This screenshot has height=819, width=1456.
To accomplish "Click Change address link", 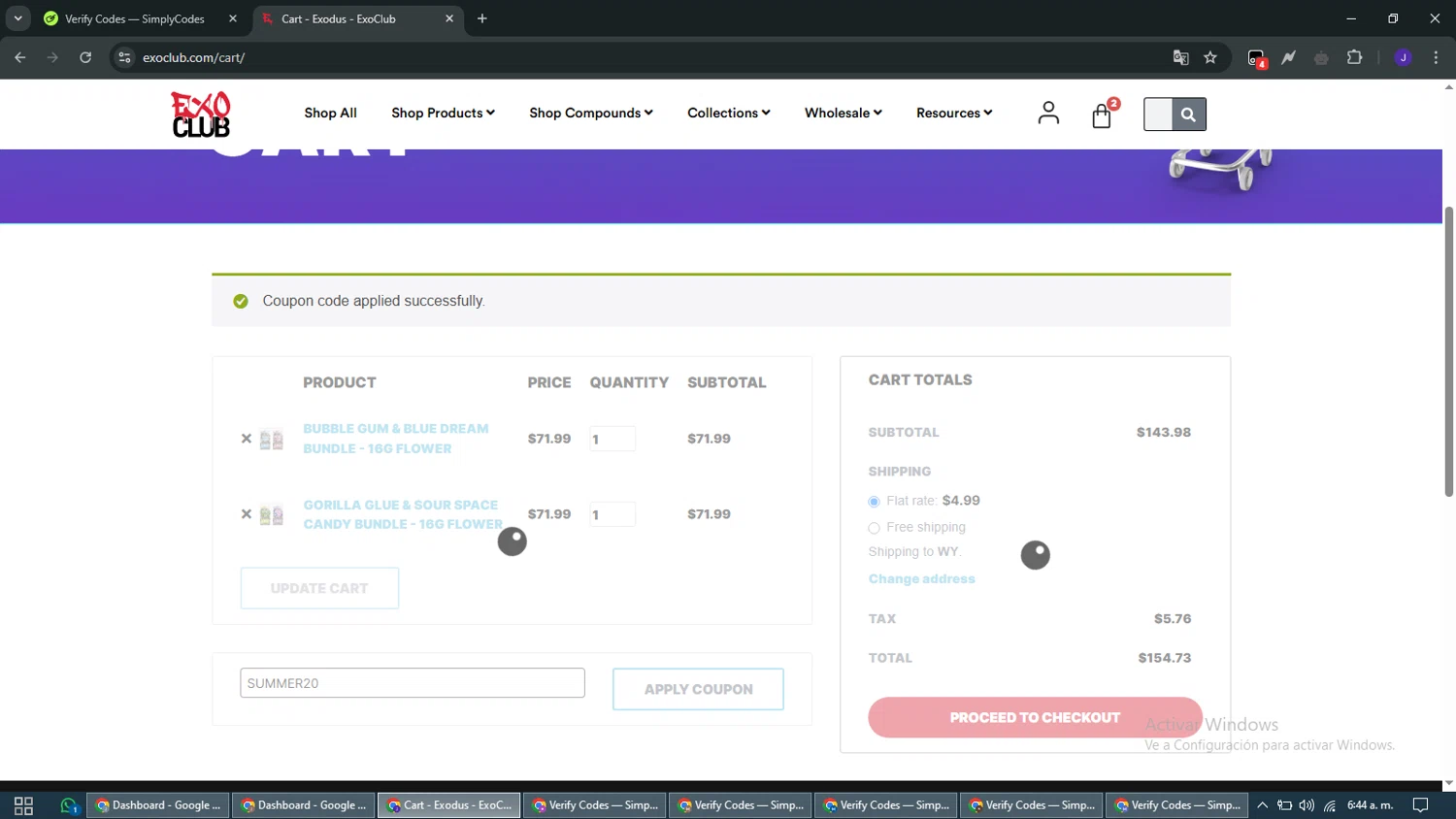I will [x=921, y=578].
